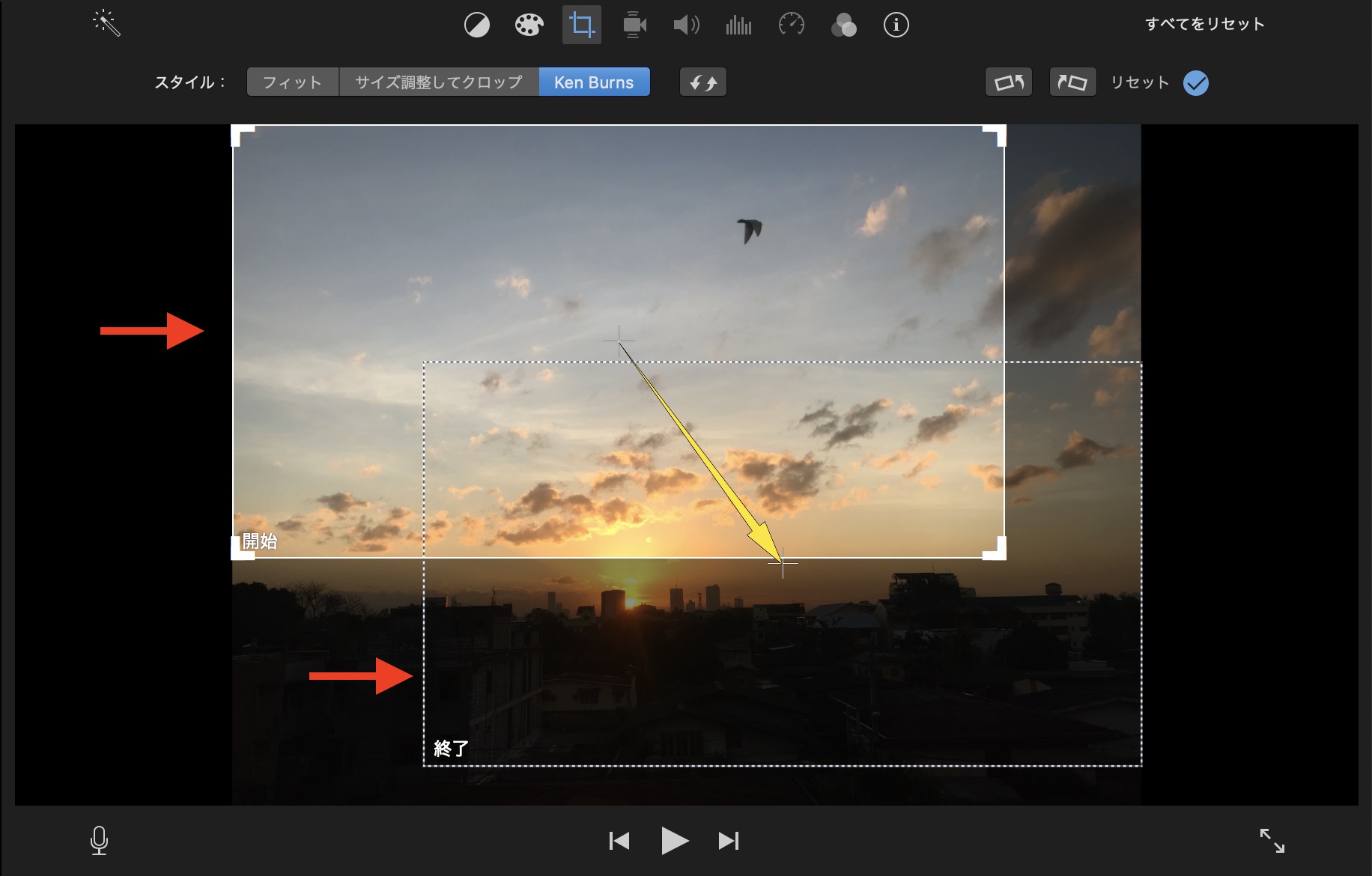Select the Ken Burns style
The image size is (1372, 876).
click(x=594, y=82)
